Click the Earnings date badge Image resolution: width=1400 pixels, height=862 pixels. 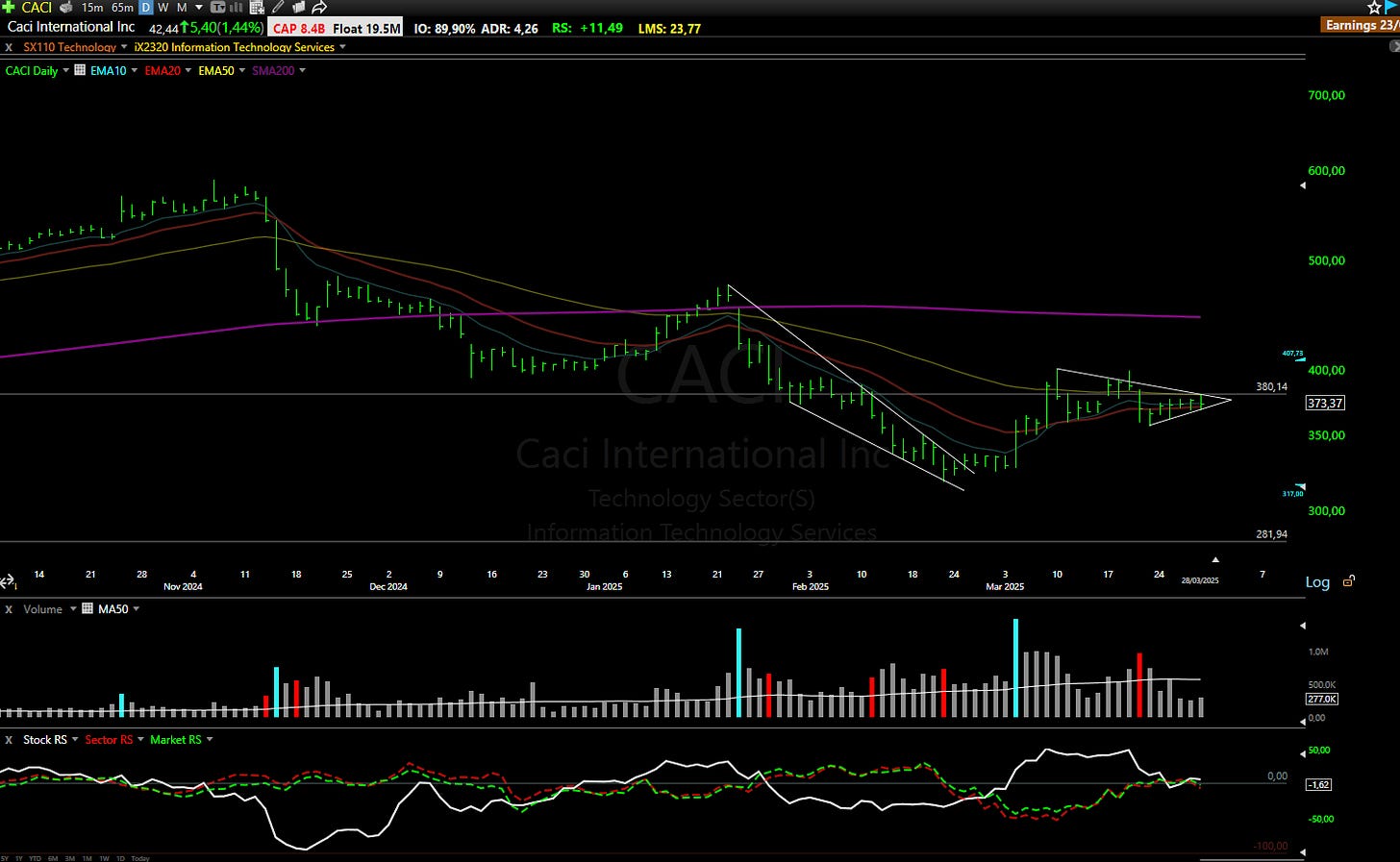coord(1361,25)
